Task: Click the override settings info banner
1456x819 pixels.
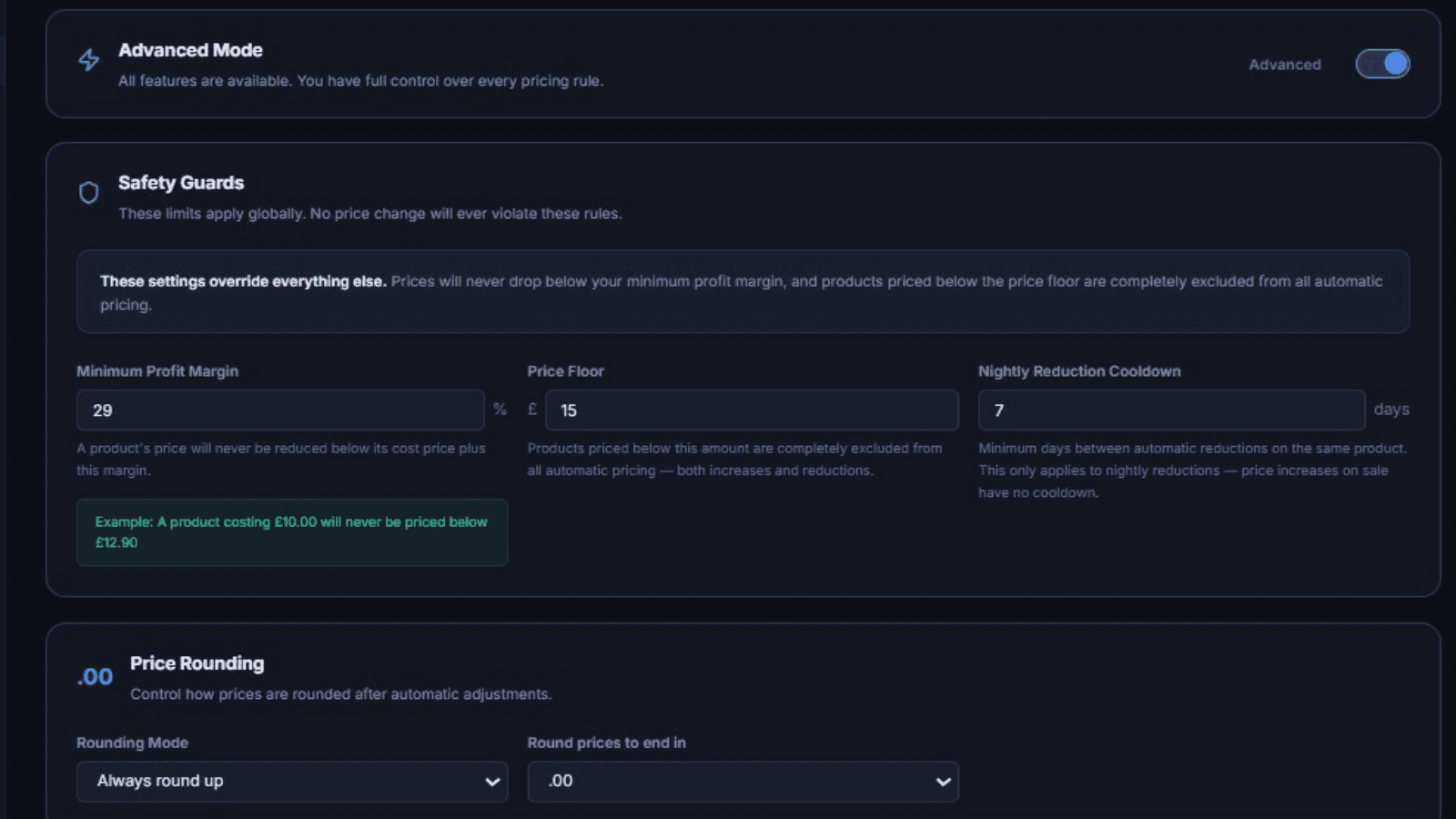Action: tap(743, 292)
